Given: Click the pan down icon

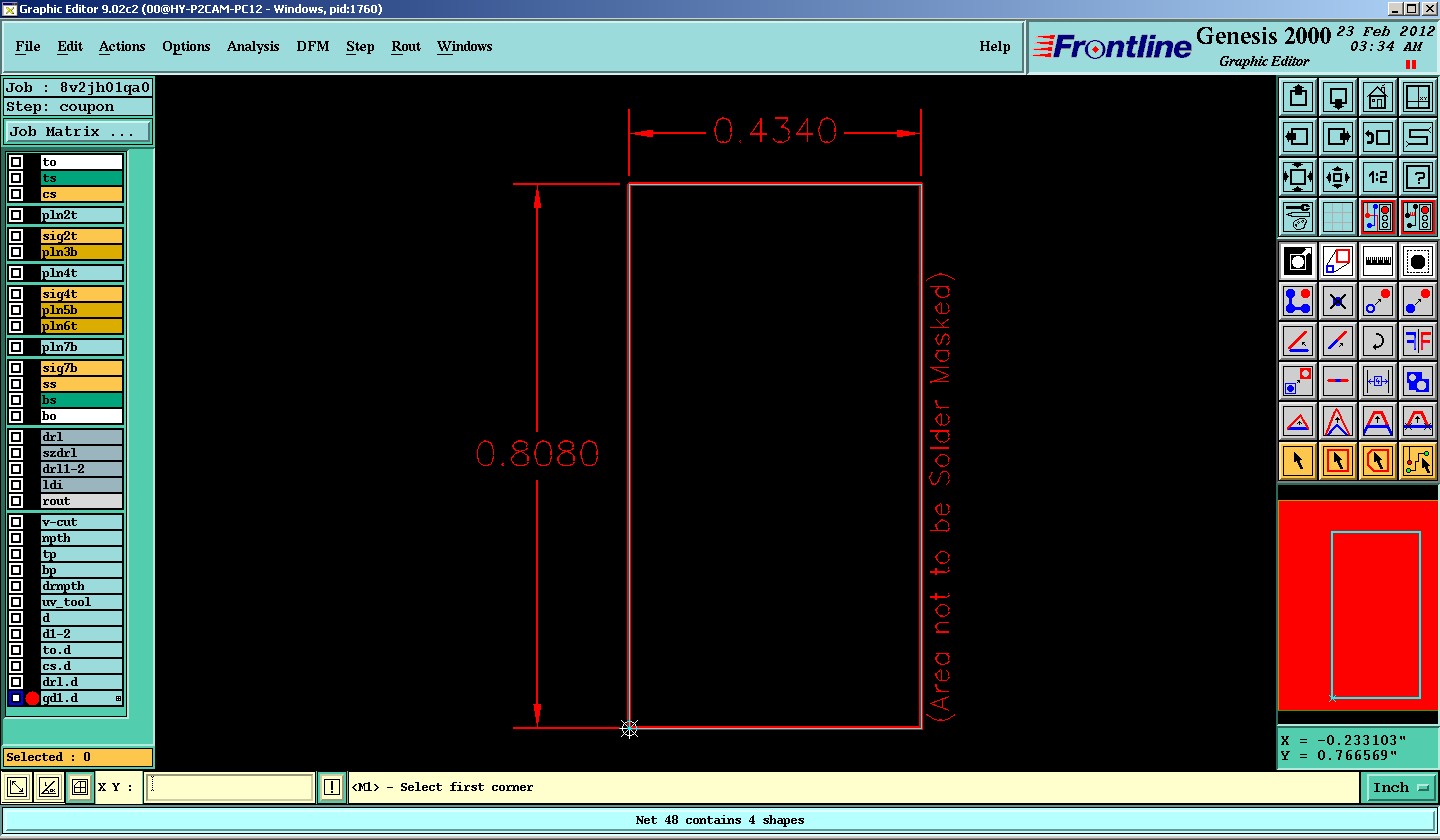Looking at the screenshot, I should [1338, 97].
